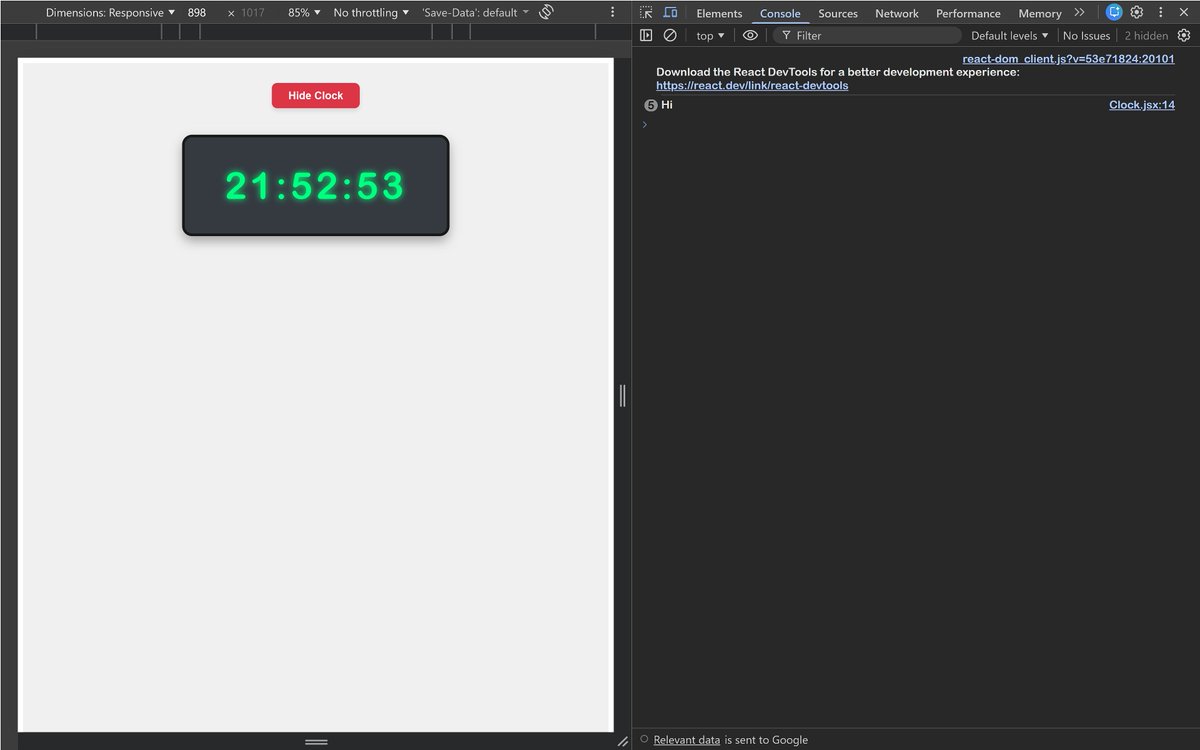Open the Clock.jsx:14 source link
The image size is (1200, 750).
pyautogui.click(x=1141, y=104)
